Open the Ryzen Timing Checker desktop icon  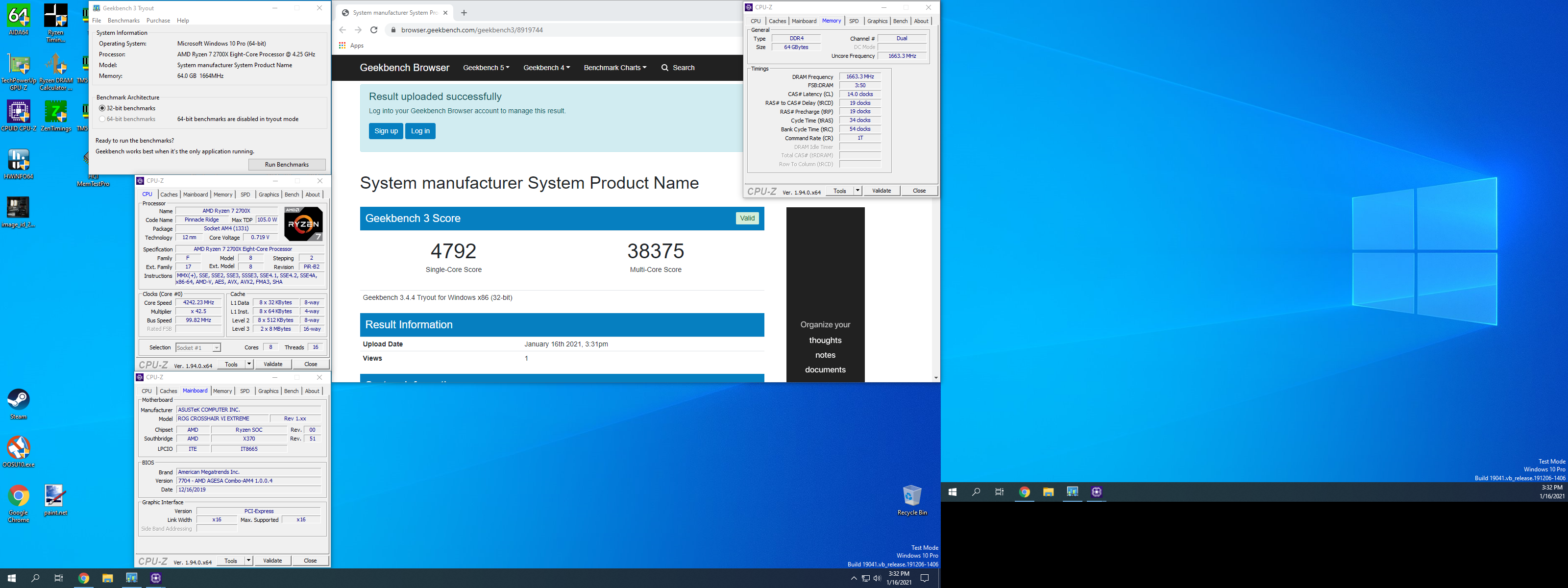55,23
